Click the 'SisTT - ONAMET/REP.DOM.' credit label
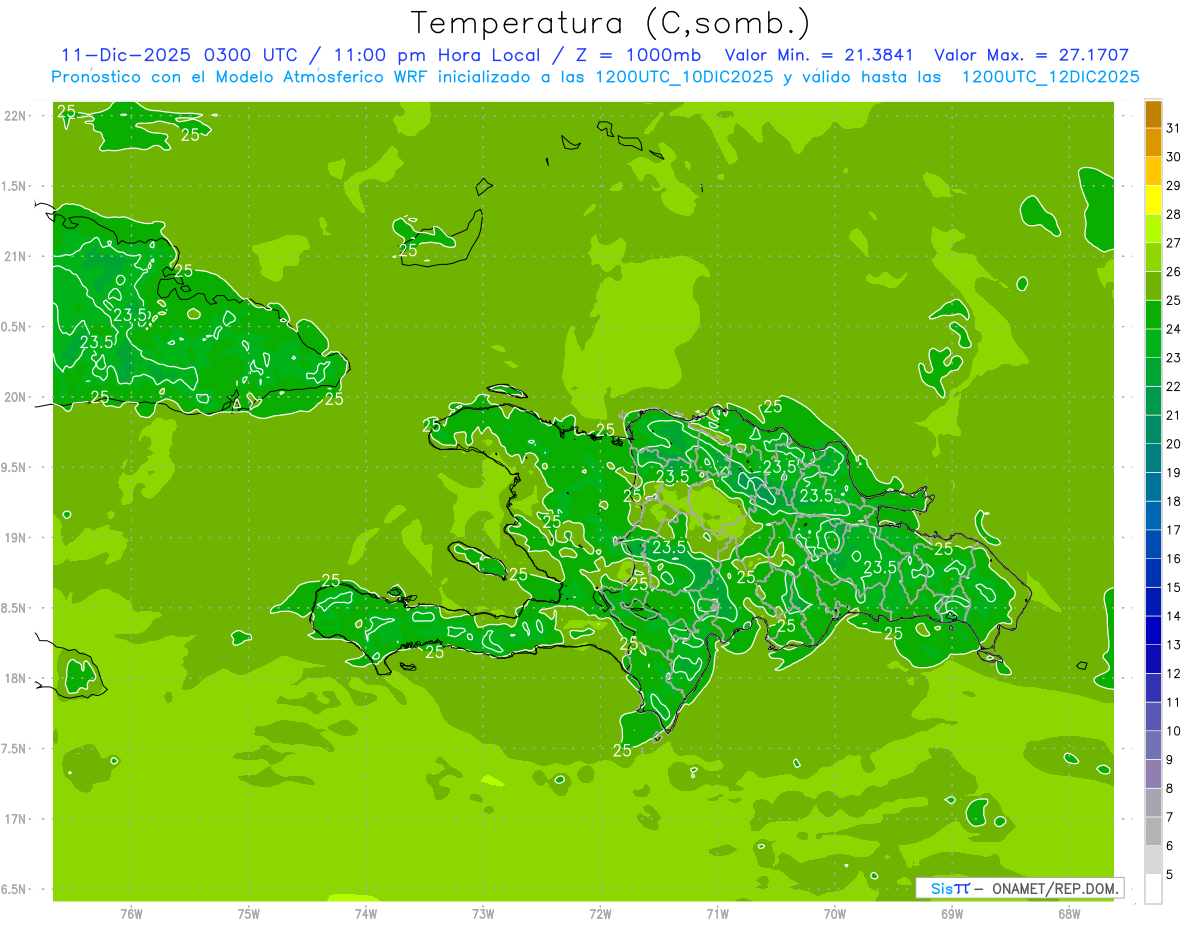 [1020, 888]
